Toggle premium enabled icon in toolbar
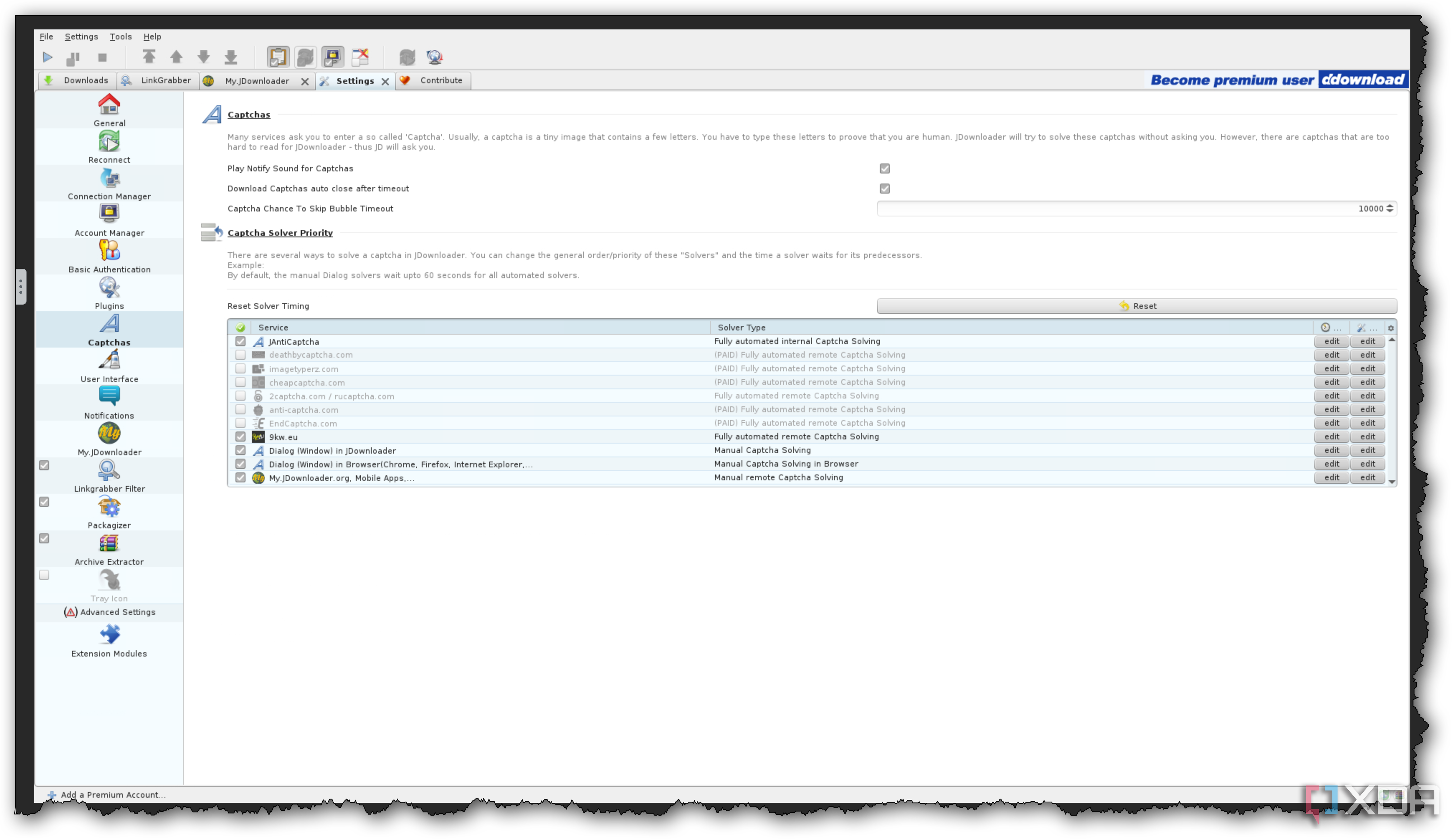 tap(333, 57)
